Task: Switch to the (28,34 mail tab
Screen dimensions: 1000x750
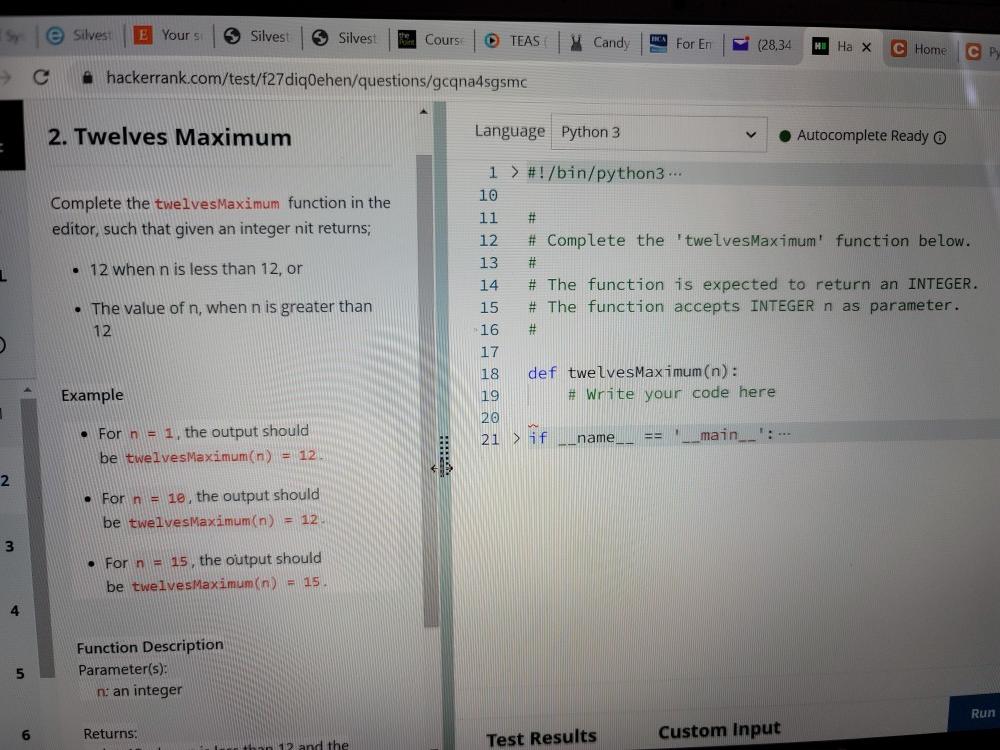Action: coord(762,45)
